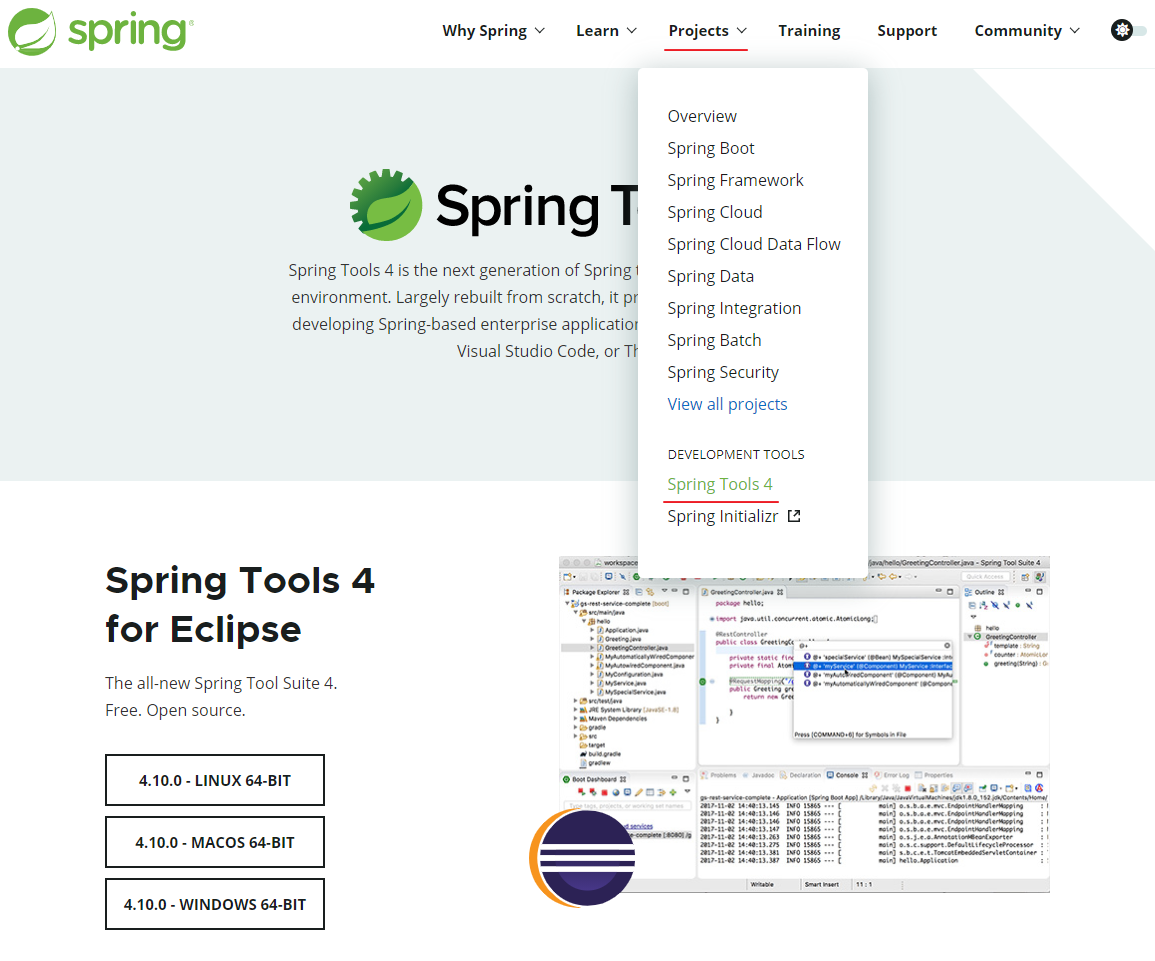The width and height of the screenshot is (1155, 961).
Task: Expand the Why Spring dropdown chevron
Action: 540,31
